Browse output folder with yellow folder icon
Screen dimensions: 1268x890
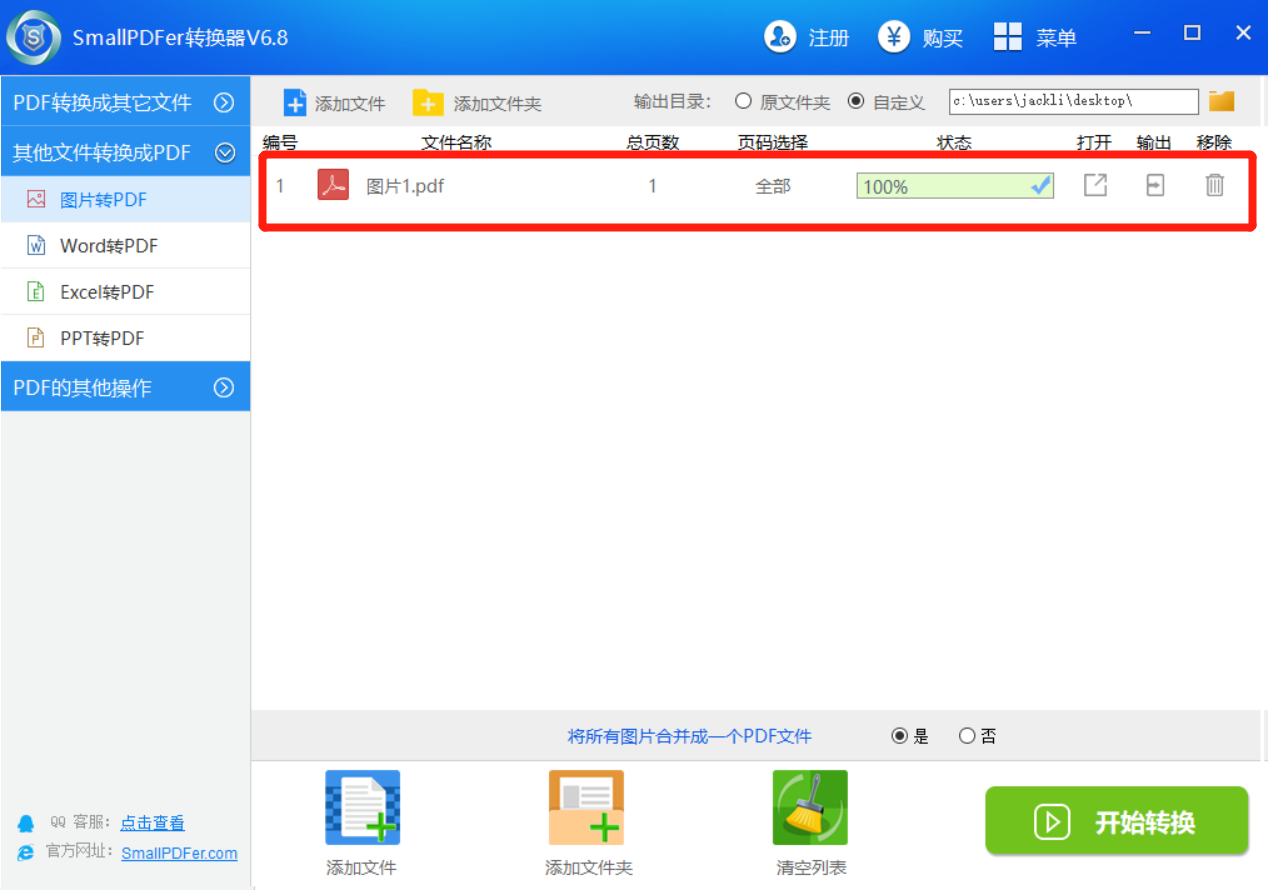click(1221, 101)
